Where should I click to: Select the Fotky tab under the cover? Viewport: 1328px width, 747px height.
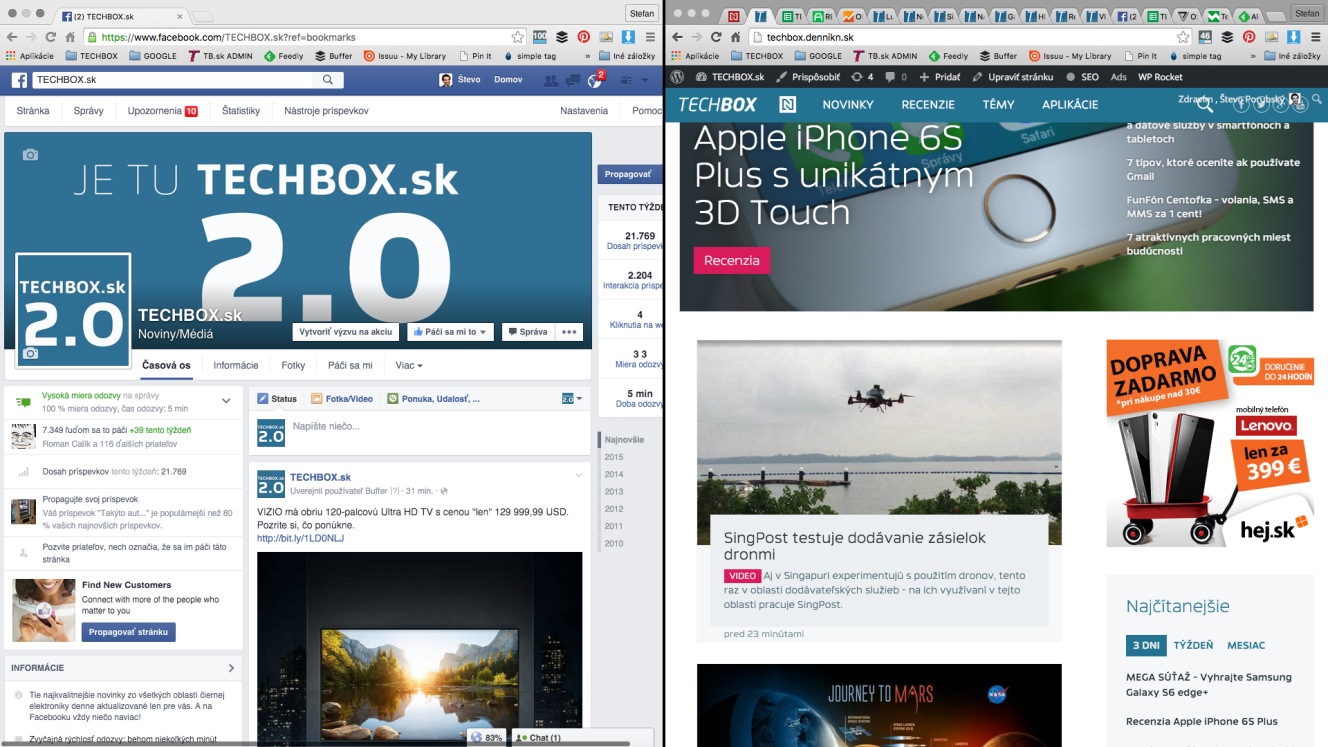click(293, 365)
